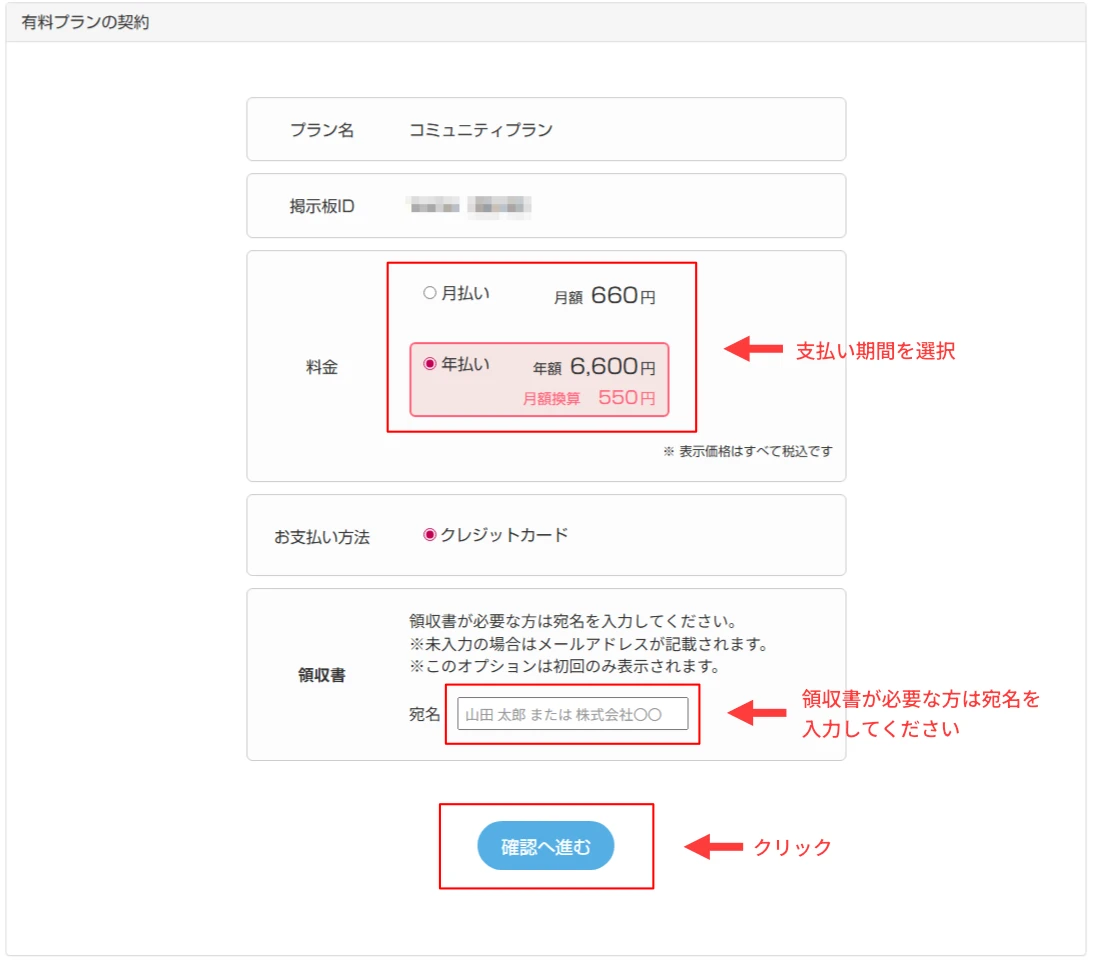Click the クリック annotation text
This screenshot has height=963, width=1100.
[x=790, y=846]
